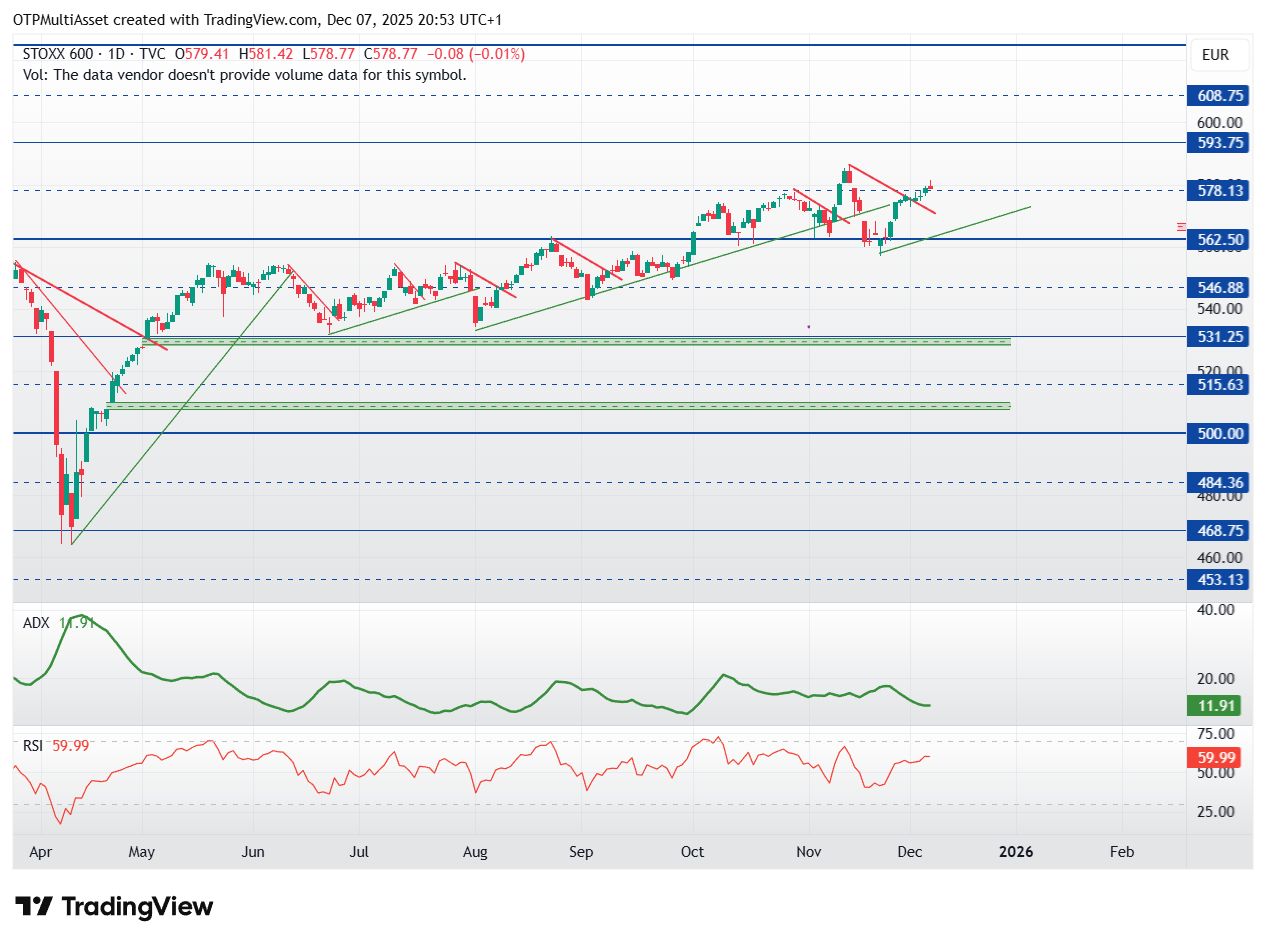Screen dimensions: 1266x944
Task: Select the 500.00 price level label
Action: coord(1219,433)
